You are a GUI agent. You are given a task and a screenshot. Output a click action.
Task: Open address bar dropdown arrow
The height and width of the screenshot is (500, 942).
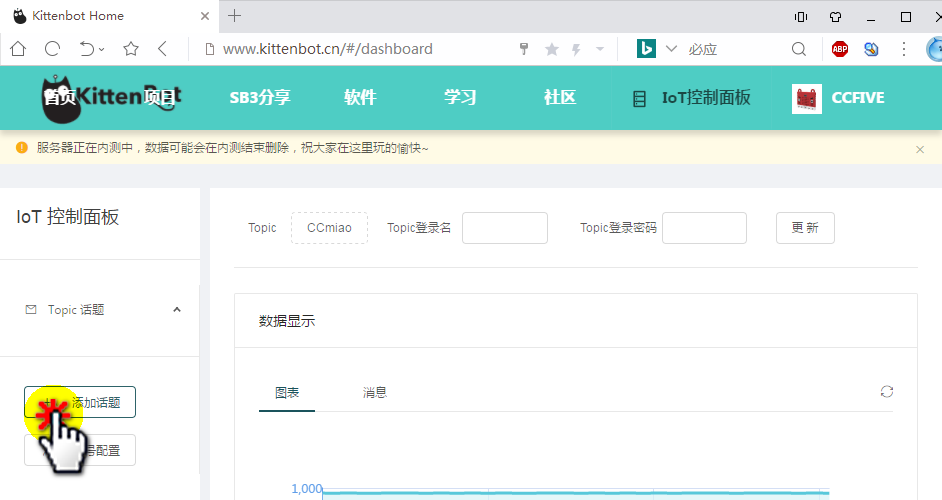click(600, 49)
